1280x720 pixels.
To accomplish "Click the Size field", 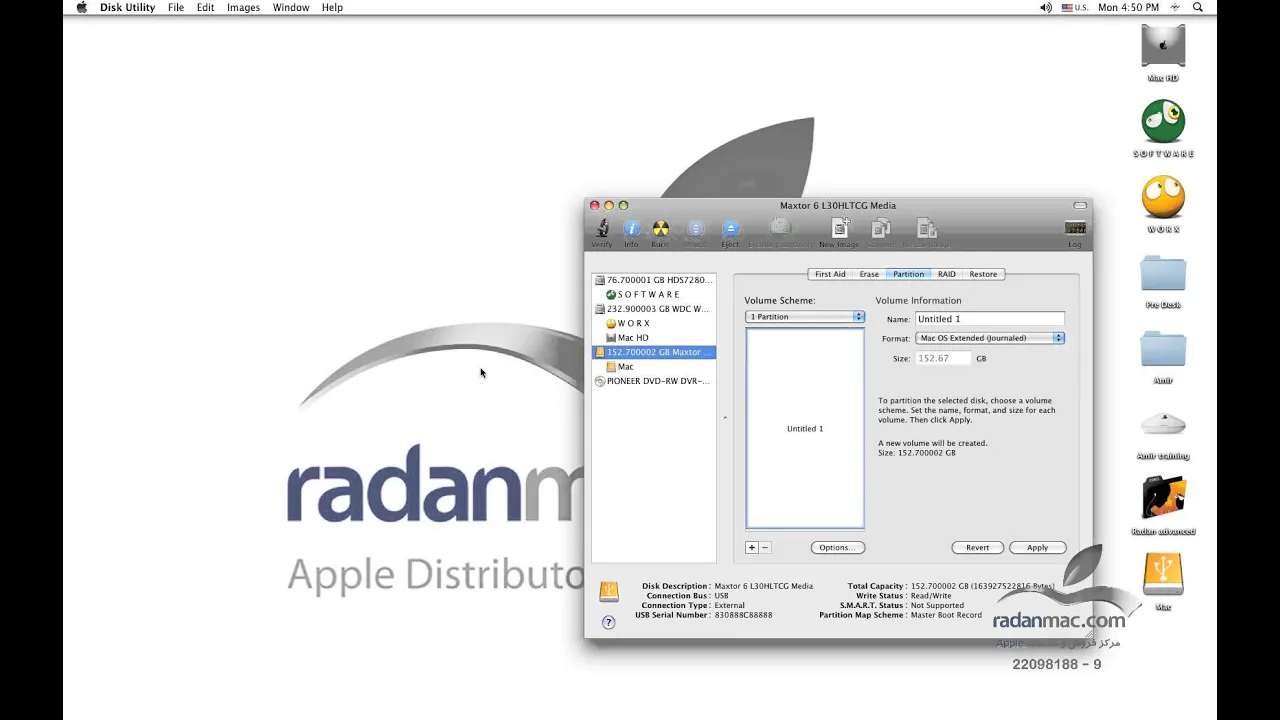I will (943, 358).
